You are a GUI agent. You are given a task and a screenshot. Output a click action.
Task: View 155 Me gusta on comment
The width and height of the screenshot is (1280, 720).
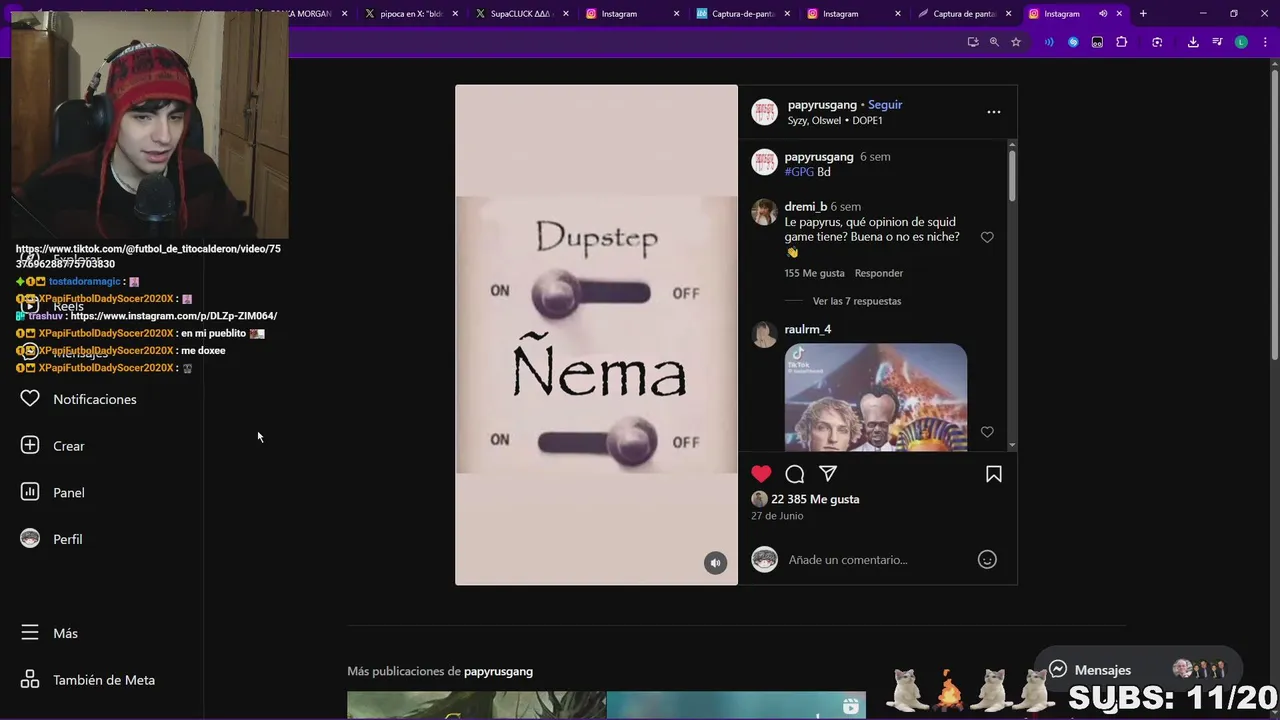pyautogui.click(x=815, y=273)
